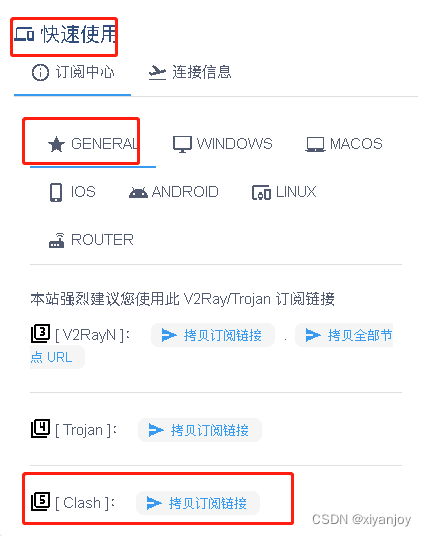
Task: Click the numbered 5 icon beside Clash
Action: click(40, 502)
